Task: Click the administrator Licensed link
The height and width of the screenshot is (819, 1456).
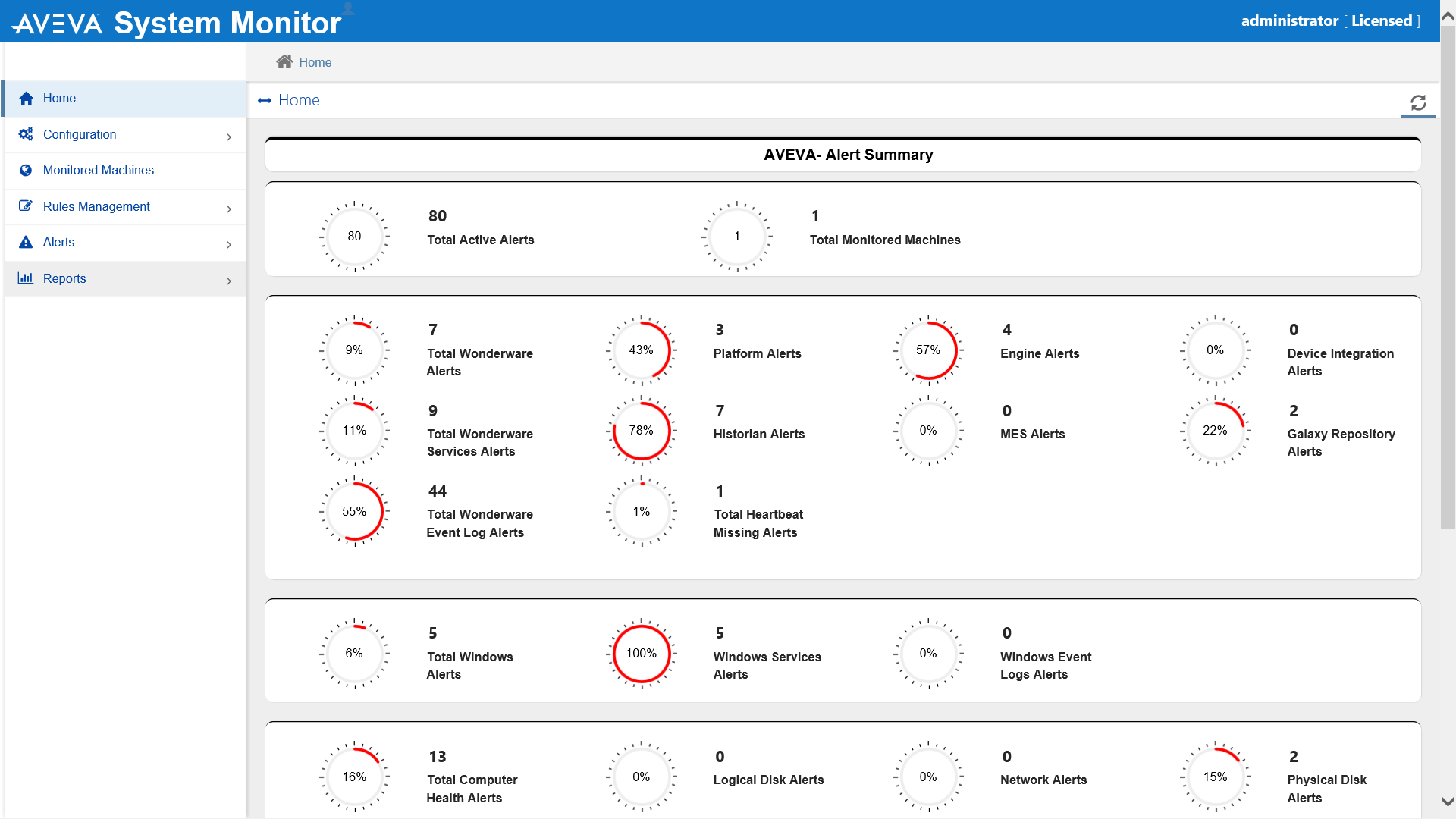Action: (1331, 20)
